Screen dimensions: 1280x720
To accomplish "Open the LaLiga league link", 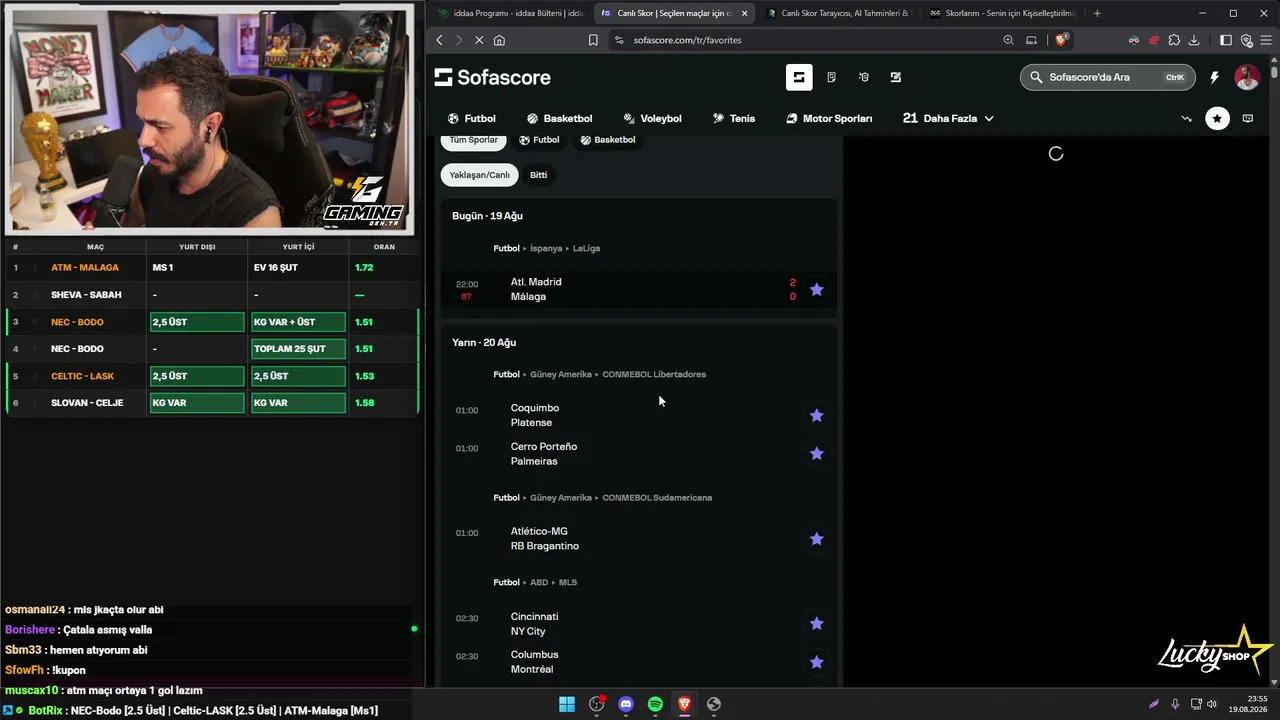I will (x=586, y=248).
